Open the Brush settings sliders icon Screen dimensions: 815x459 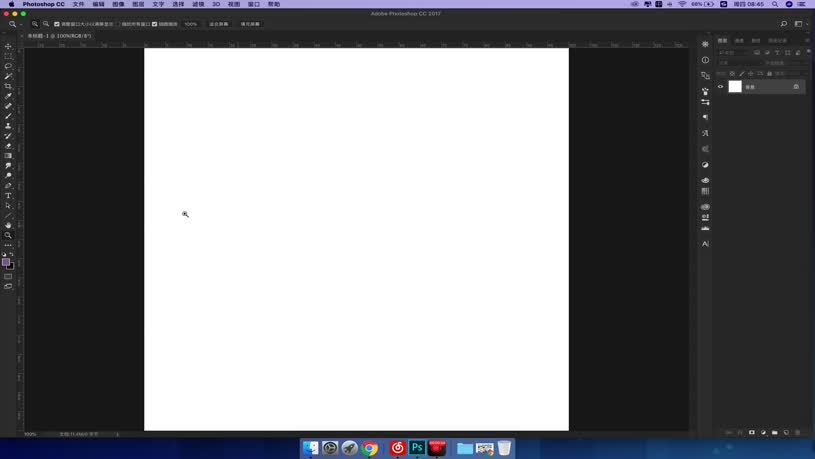click(705, 102)
